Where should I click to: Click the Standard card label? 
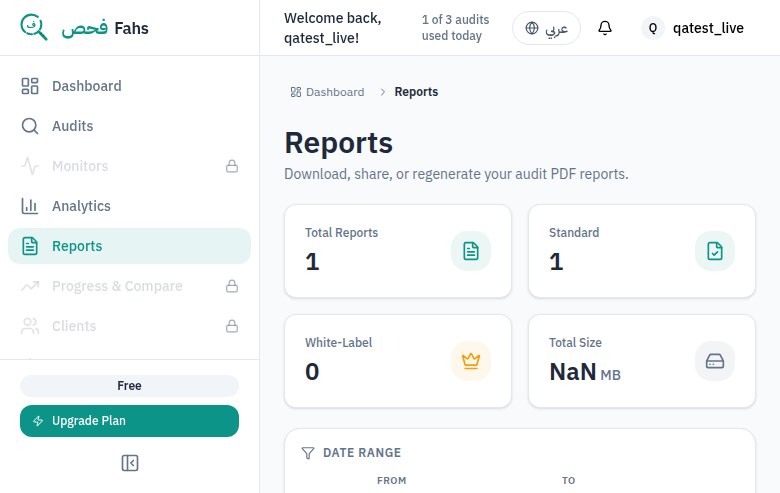574,233
